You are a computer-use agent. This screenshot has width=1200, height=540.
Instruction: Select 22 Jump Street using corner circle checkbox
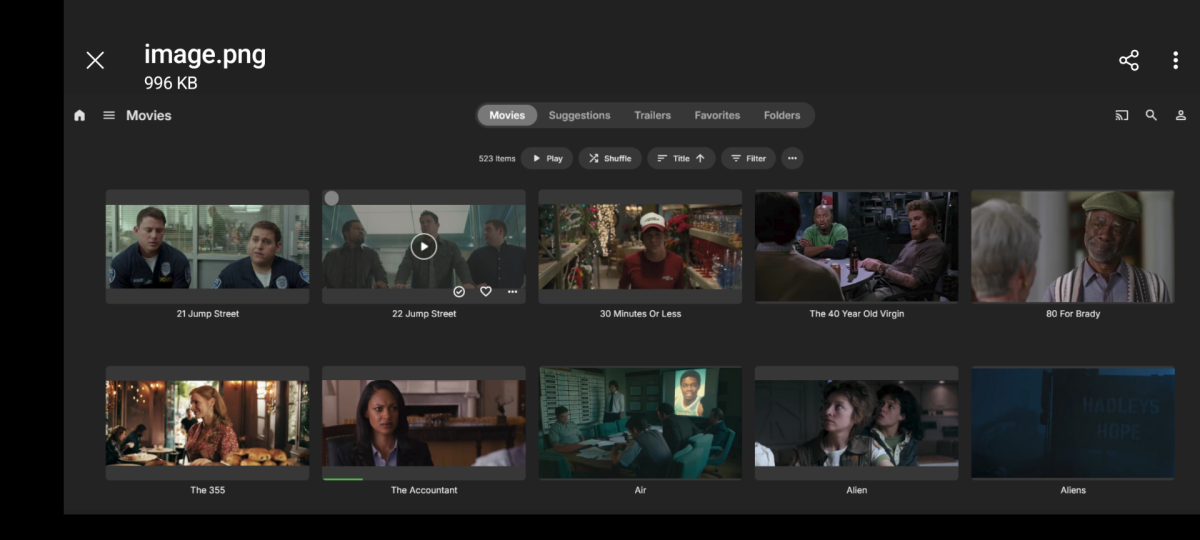pos(332,198)
